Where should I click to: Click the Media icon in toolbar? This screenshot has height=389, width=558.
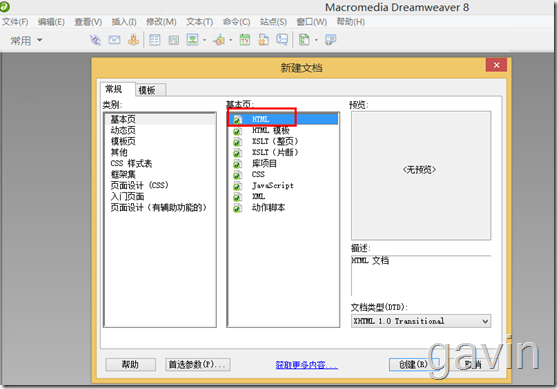(219, 40)
